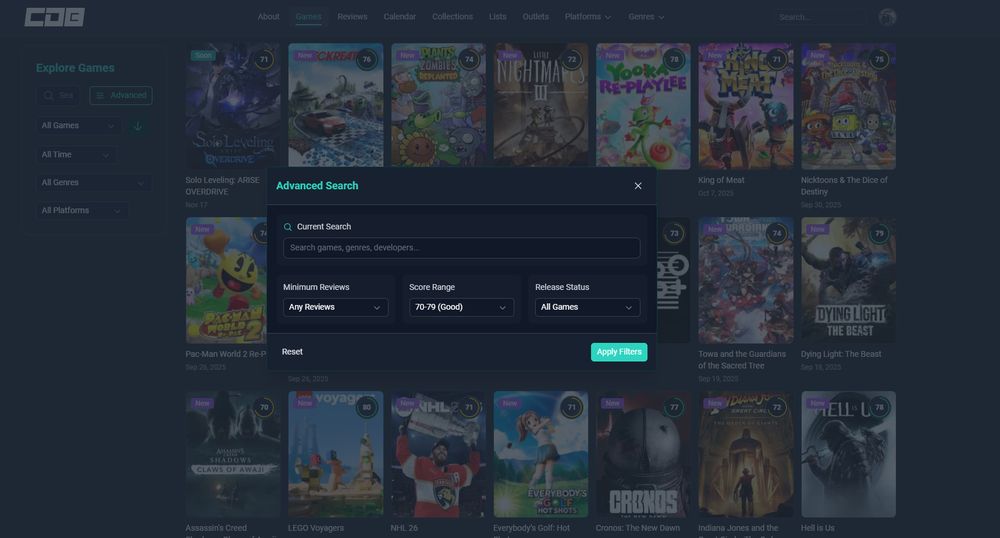Click the Current Search magnifier icon
The height and width of the screenshot is (538, 1000).
288,227
